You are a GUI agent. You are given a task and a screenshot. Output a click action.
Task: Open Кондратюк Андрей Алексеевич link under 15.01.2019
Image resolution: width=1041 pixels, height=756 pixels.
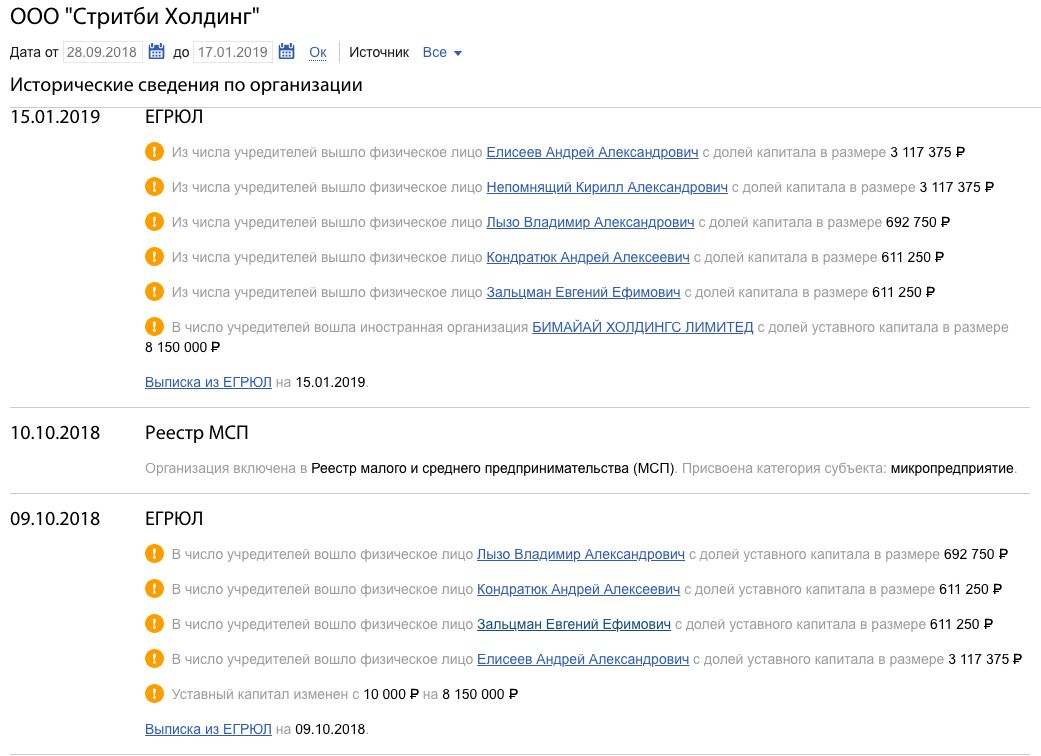(588, 257)
